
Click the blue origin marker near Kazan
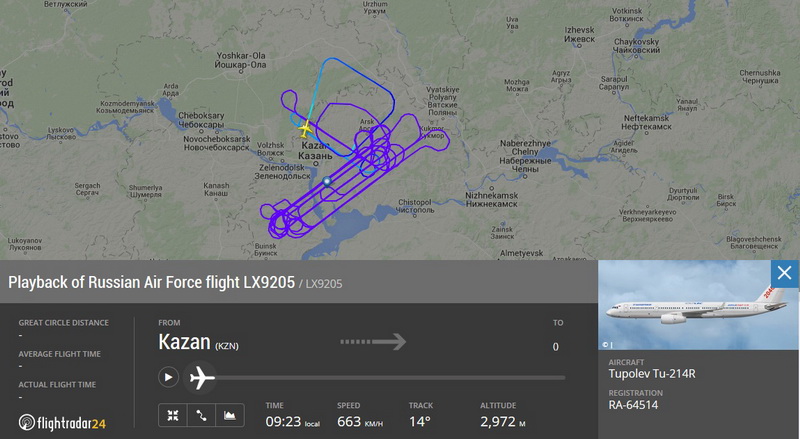coord(327,181)
